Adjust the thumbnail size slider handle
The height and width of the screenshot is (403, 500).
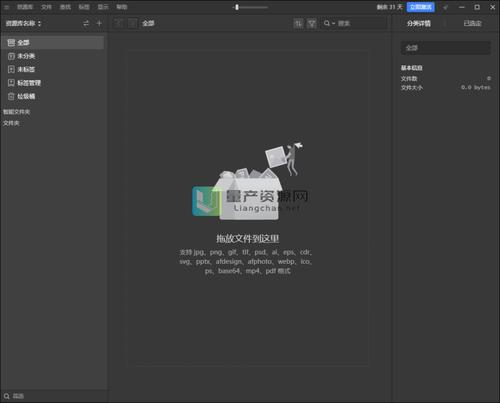click(x=237, y=7)
